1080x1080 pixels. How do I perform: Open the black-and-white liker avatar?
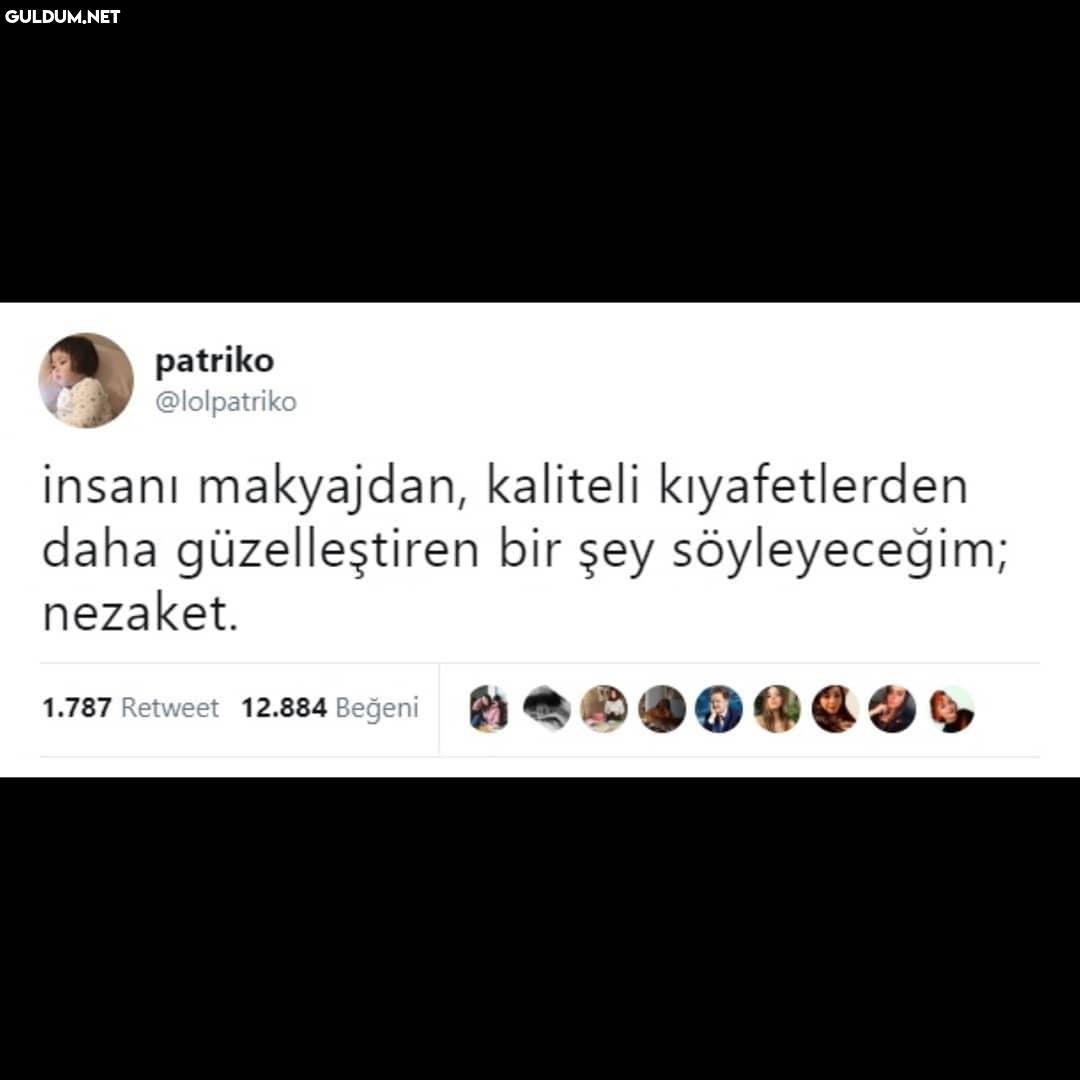tap(547, 709)
